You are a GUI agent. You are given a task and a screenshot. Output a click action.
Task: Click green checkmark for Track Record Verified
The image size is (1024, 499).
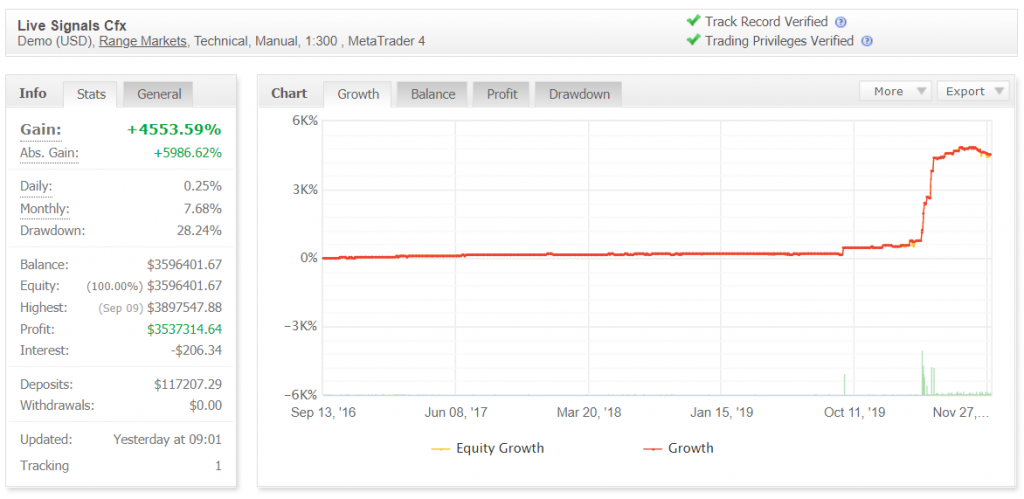(692, 21)
